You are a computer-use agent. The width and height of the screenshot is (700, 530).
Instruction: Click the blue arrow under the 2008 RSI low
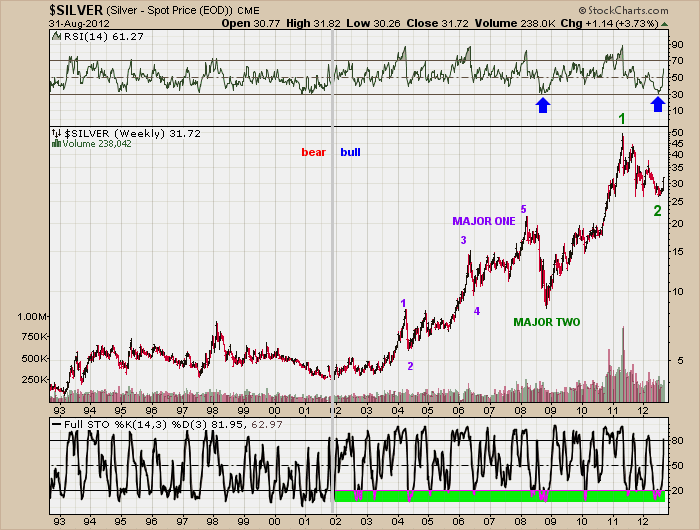coord(543,105)
